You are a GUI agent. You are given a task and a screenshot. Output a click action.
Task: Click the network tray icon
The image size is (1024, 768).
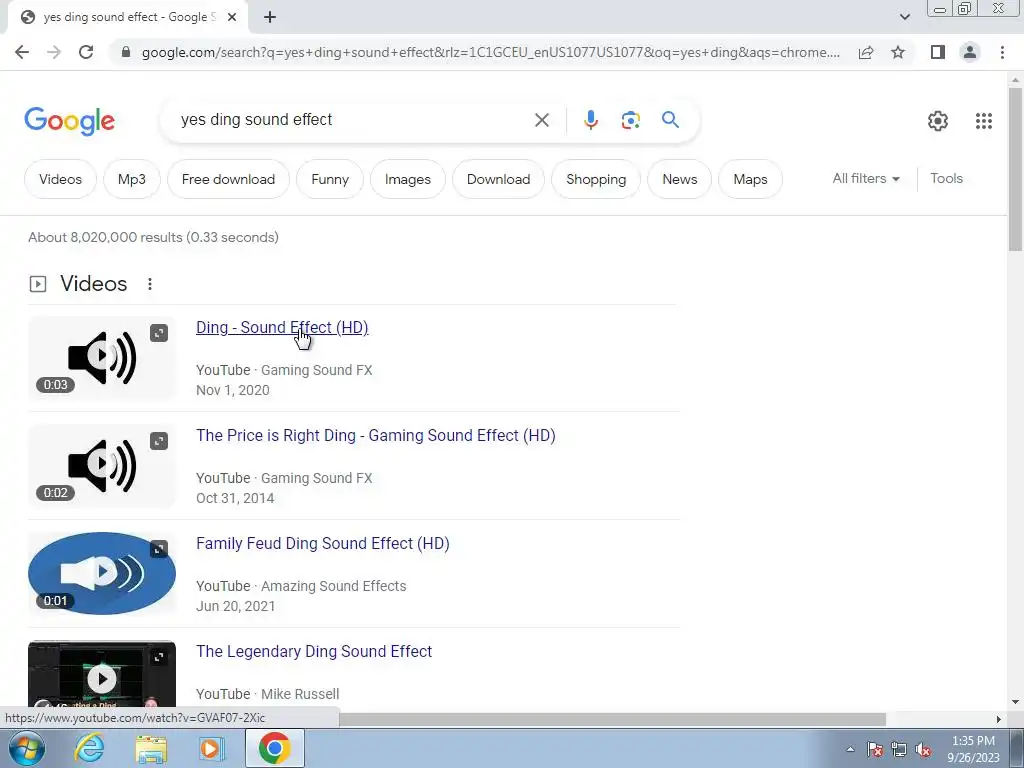pyautogui.click(x=899, y=749)
